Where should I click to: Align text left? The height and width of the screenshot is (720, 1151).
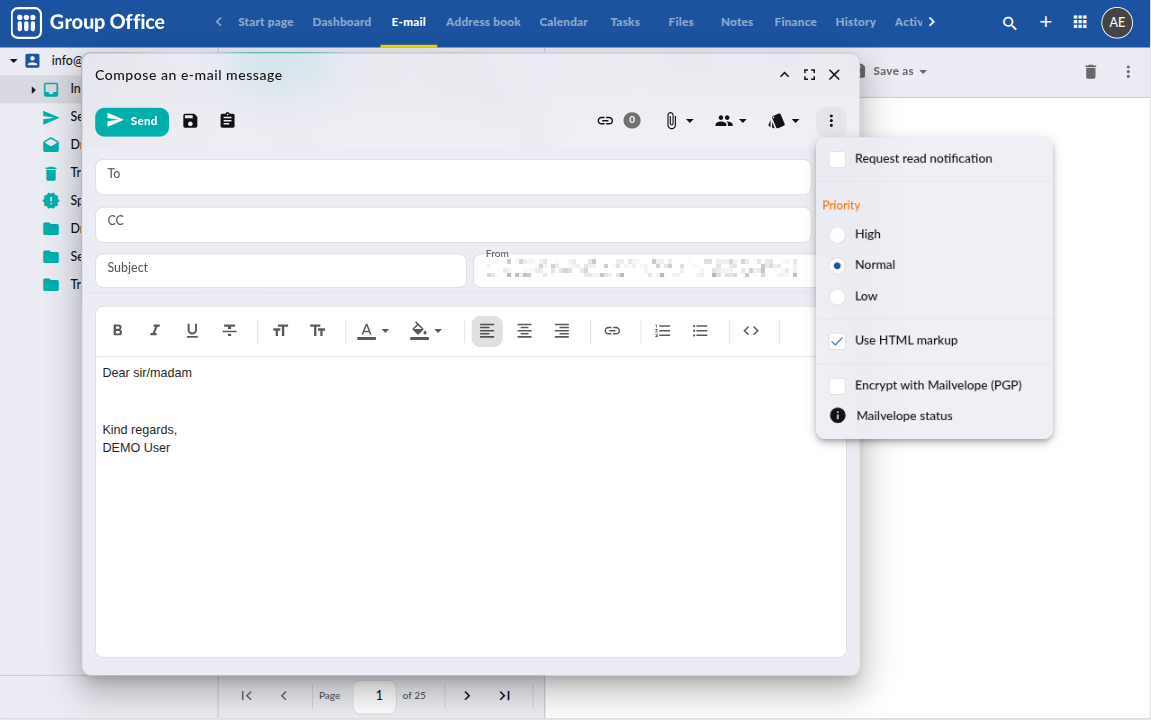click(x=487, y=332)
